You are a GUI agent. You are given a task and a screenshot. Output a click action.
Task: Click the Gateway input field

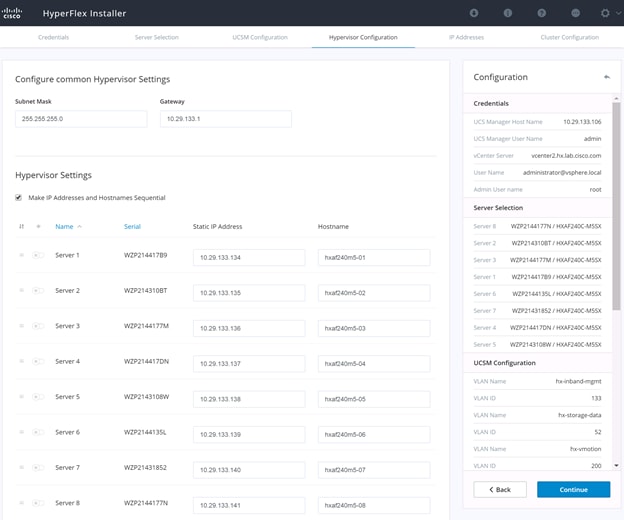pos(226,119)
